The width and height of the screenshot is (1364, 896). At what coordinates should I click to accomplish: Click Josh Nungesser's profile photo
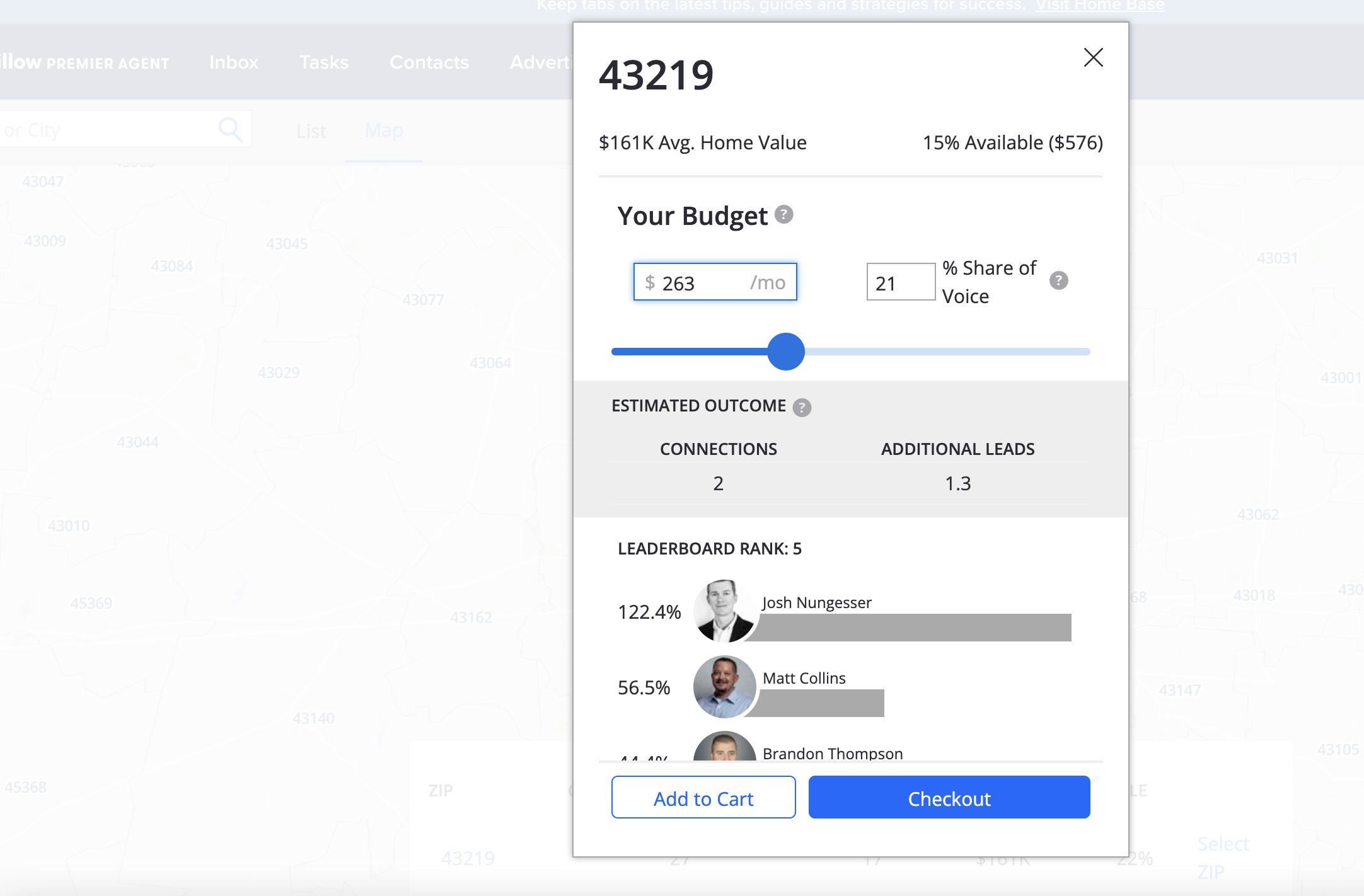(724, 611)
